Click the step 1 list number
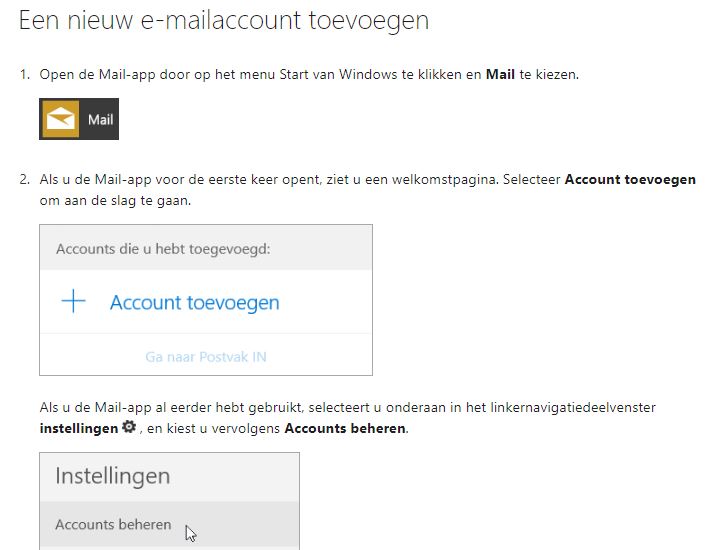Viewport: 715px width, 550px height. [x=25, y=74]
